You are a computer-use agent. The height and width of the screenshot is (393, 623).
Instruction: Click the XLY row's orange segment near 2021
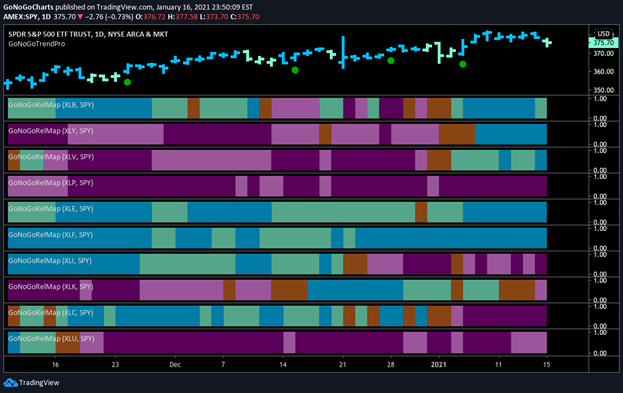(x=457, y=134)
